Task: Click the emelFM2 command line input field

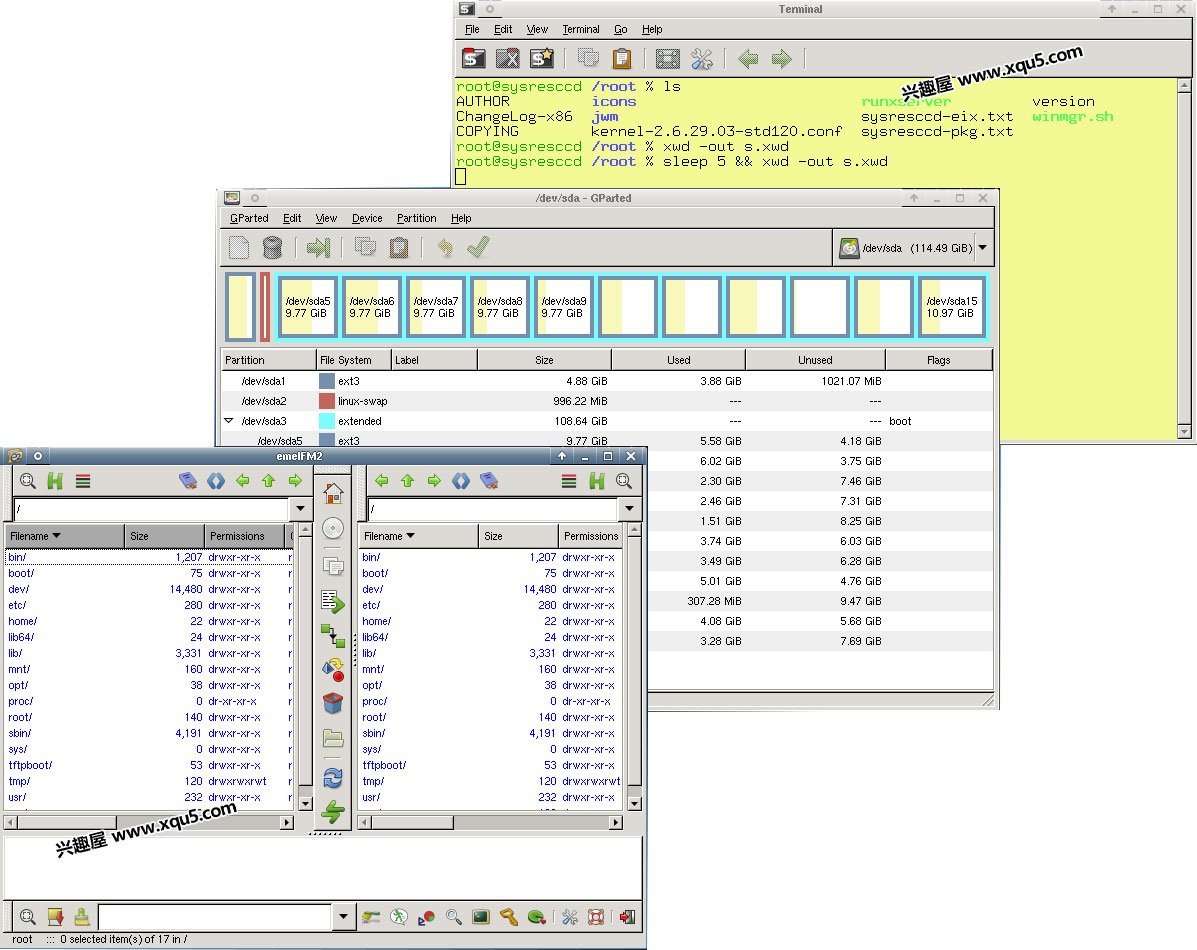Action: pos(215,916)
